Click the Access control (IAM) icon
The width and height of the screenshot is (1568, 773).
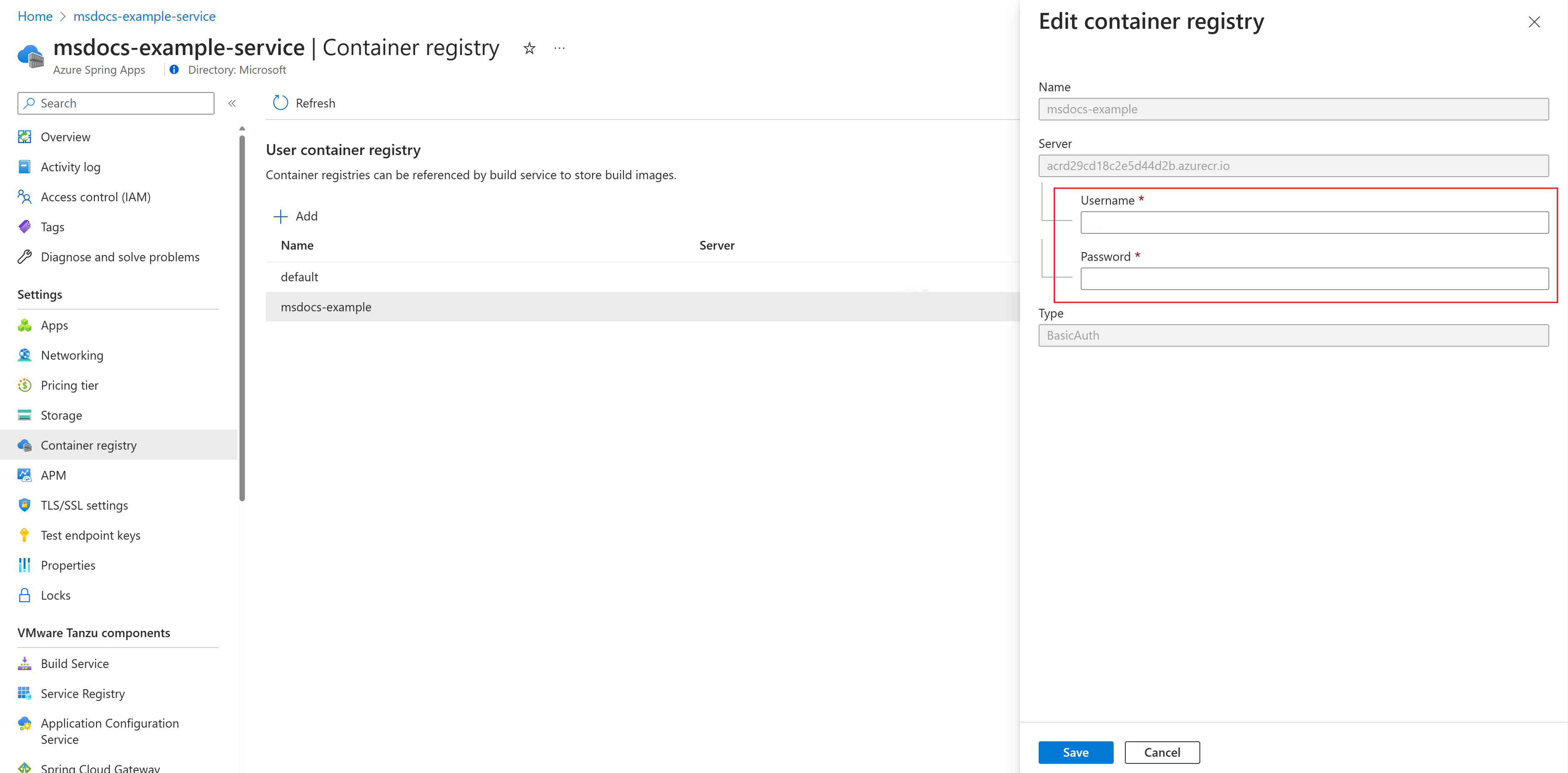pyautogui.click(x=24, y=197)
